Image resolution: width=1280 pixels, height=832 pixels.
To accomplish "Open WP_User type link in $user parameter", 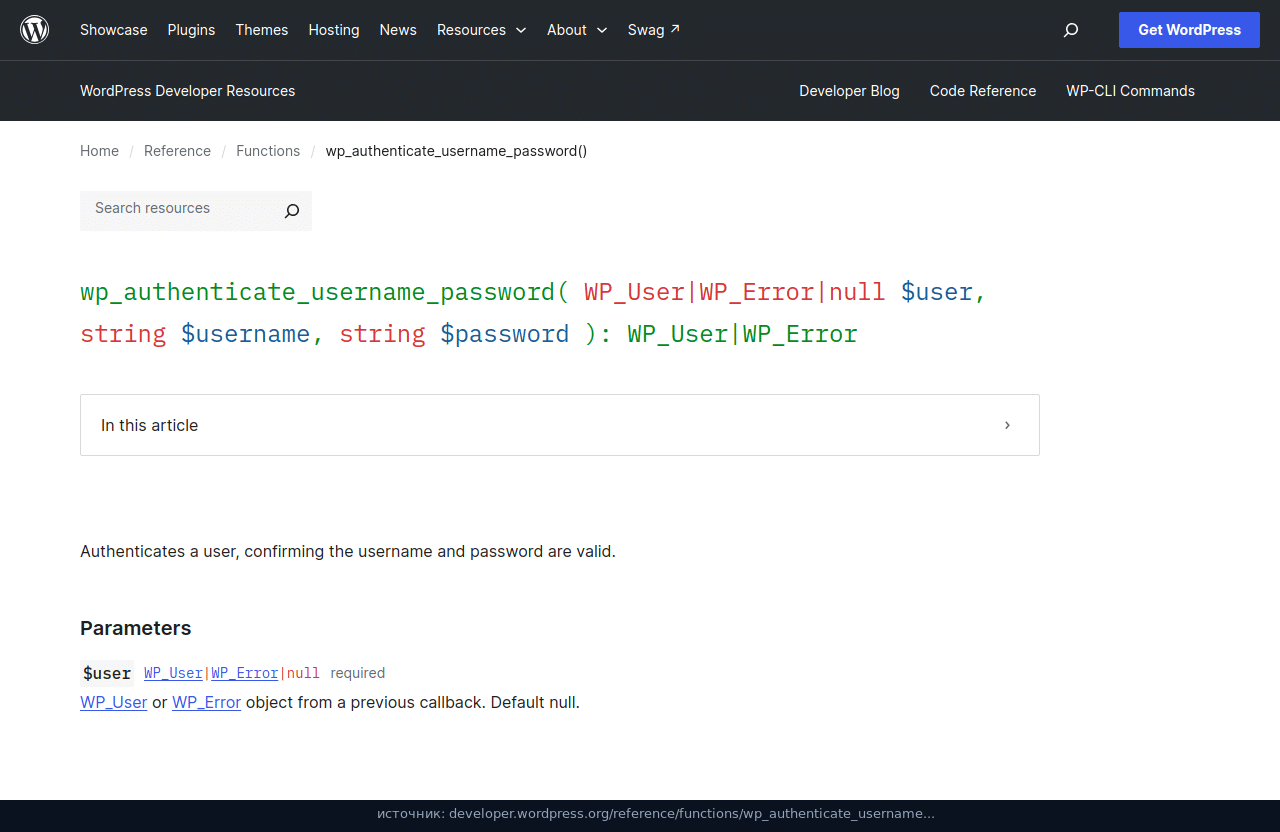I will [173, 673].
